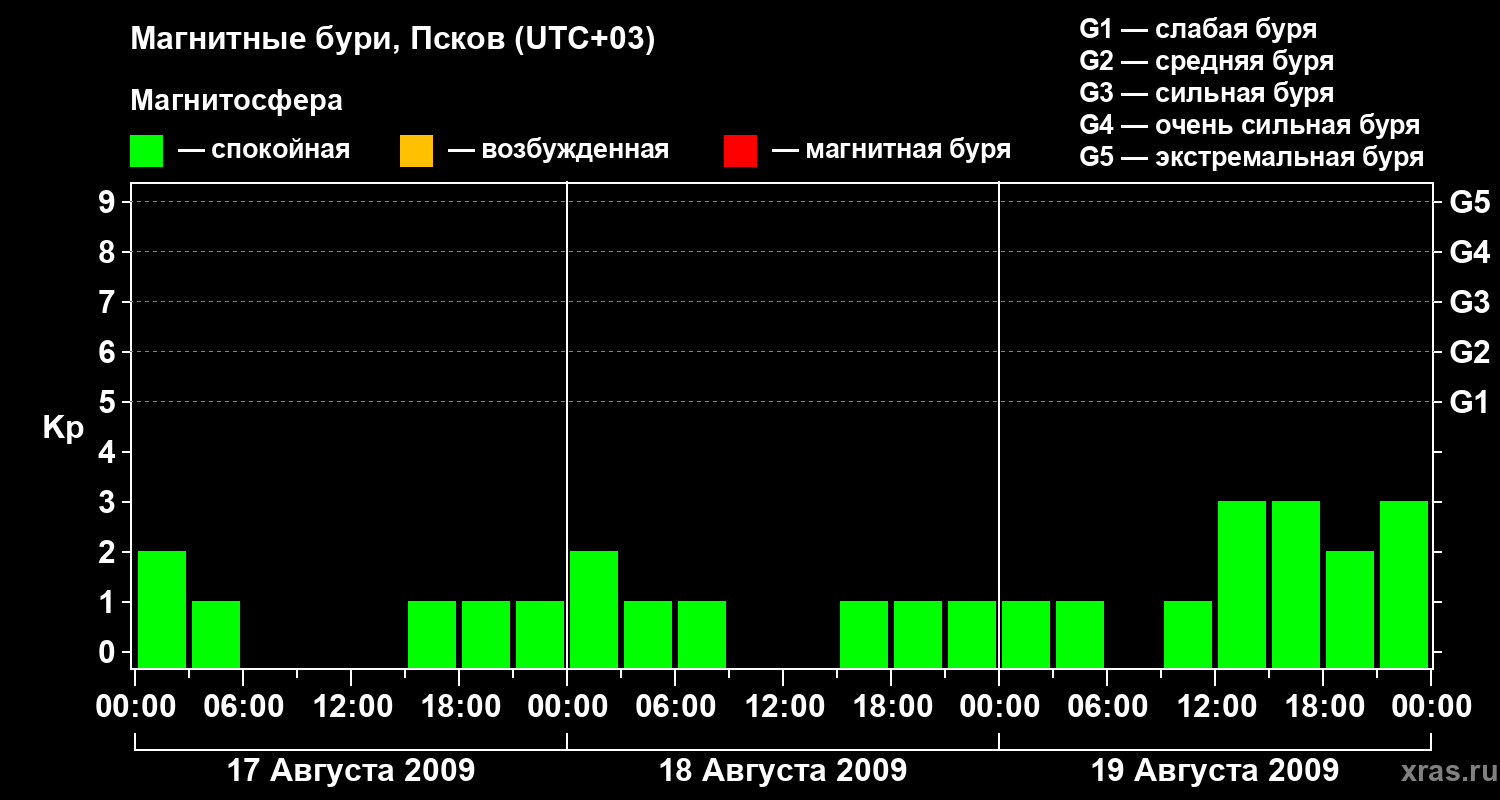1500x800 pixels.
Task: Click the Kp 2 bar starting 18 August
Action: pyautogui.click(x=594, y=609)
